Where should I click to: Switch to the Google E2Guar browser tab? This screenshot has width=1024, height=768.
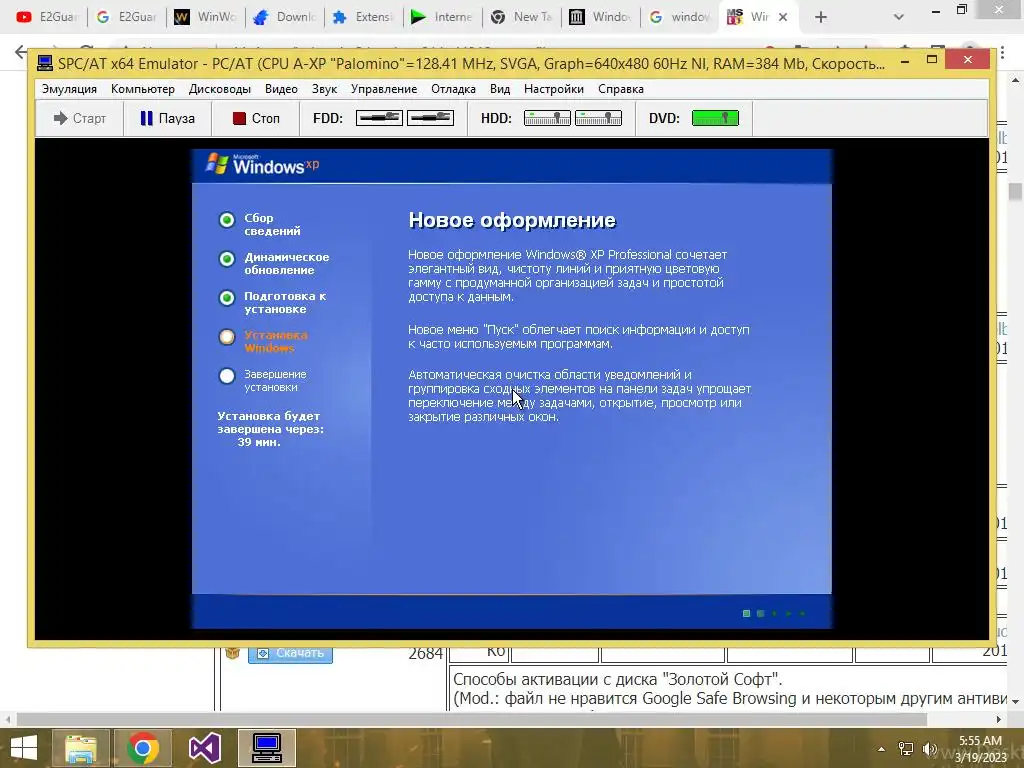126,17
